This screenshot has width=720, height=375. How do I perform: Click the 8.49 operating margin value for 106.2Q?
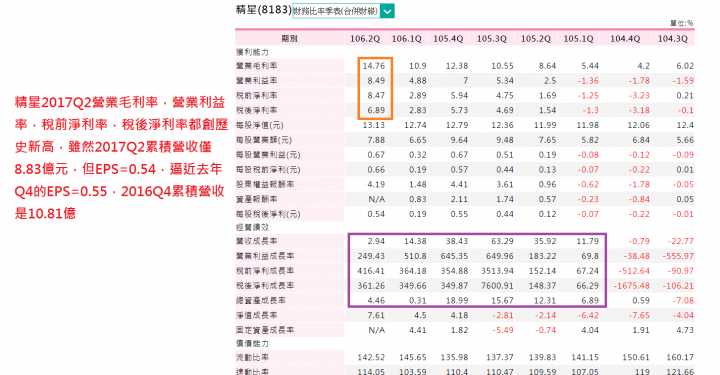point(376,81)
